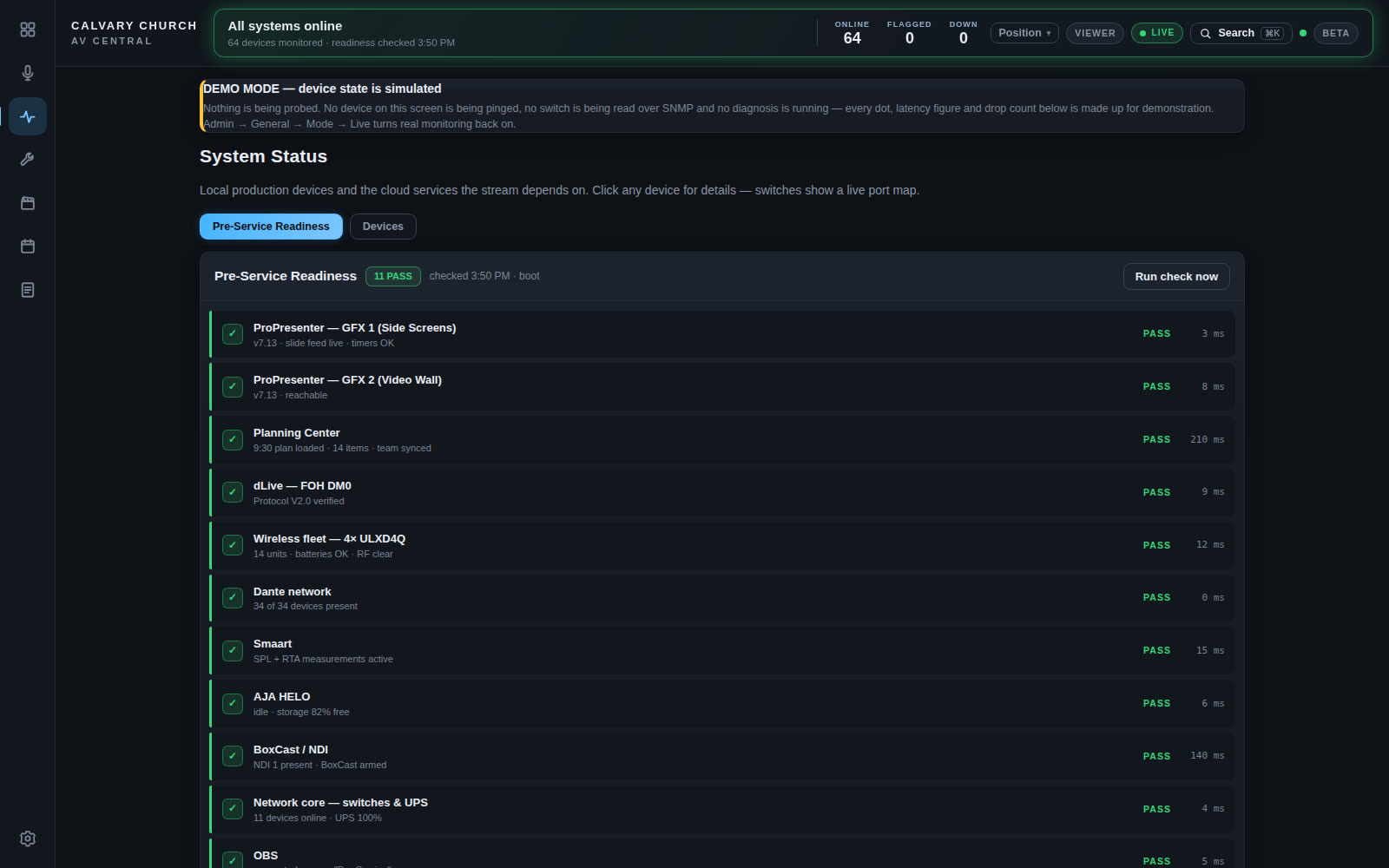
Task: Expand the BoxCast / NDI readiness row
Action: pos(722,756)
